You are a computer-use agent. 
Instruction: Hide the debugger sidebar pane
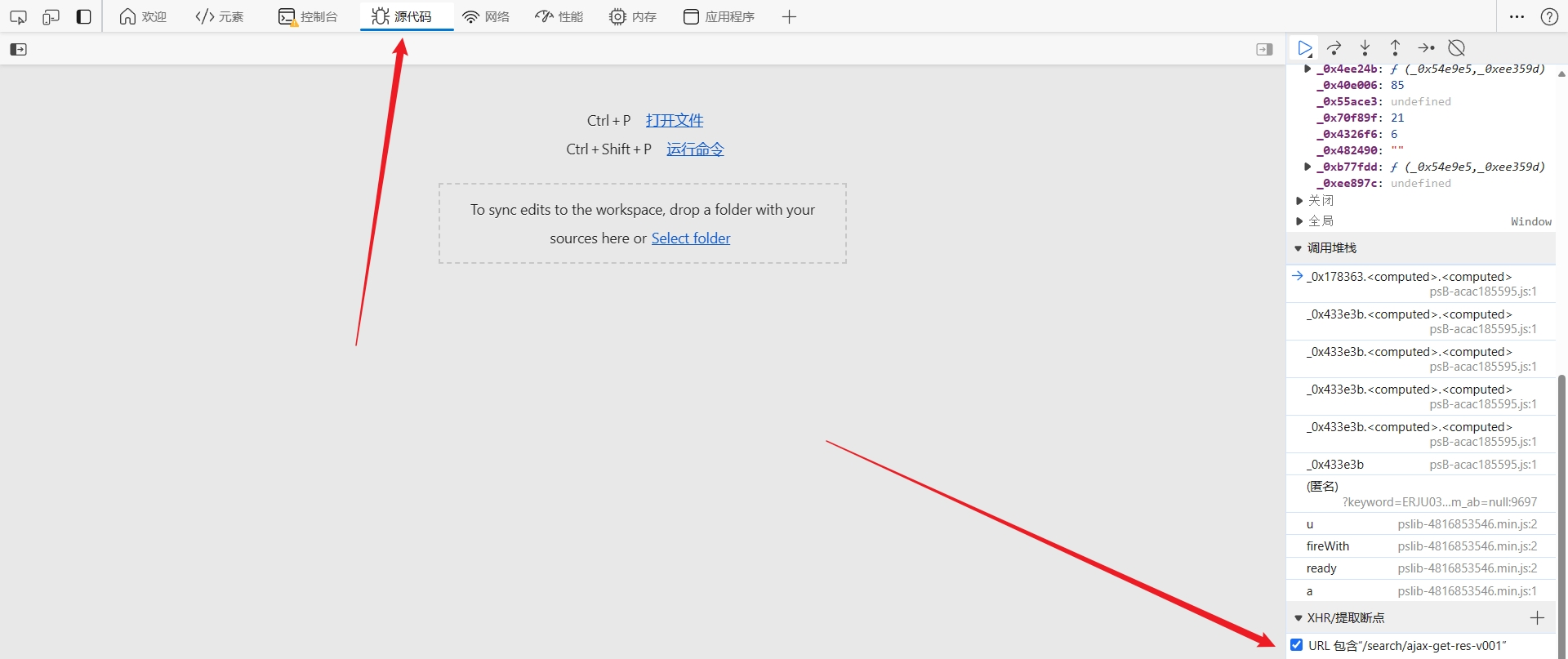(1264, 49)
